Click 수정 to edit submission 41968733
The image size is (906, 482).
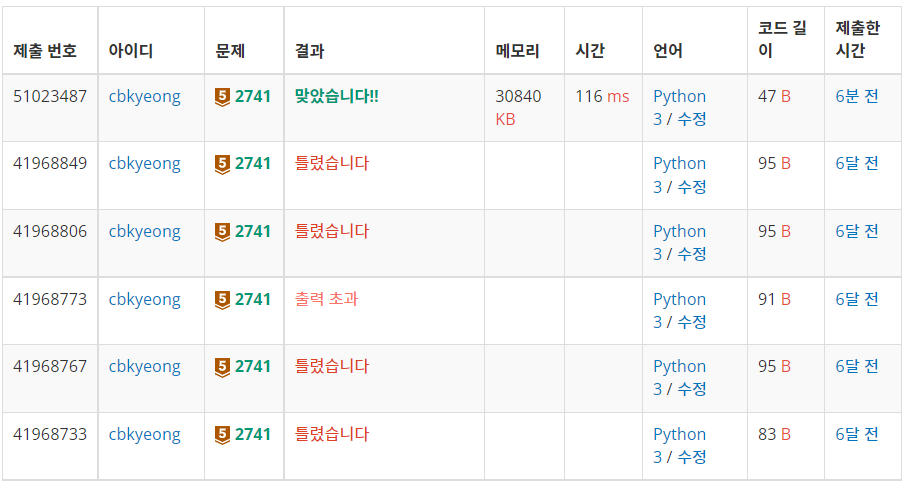tap(692, 458)
